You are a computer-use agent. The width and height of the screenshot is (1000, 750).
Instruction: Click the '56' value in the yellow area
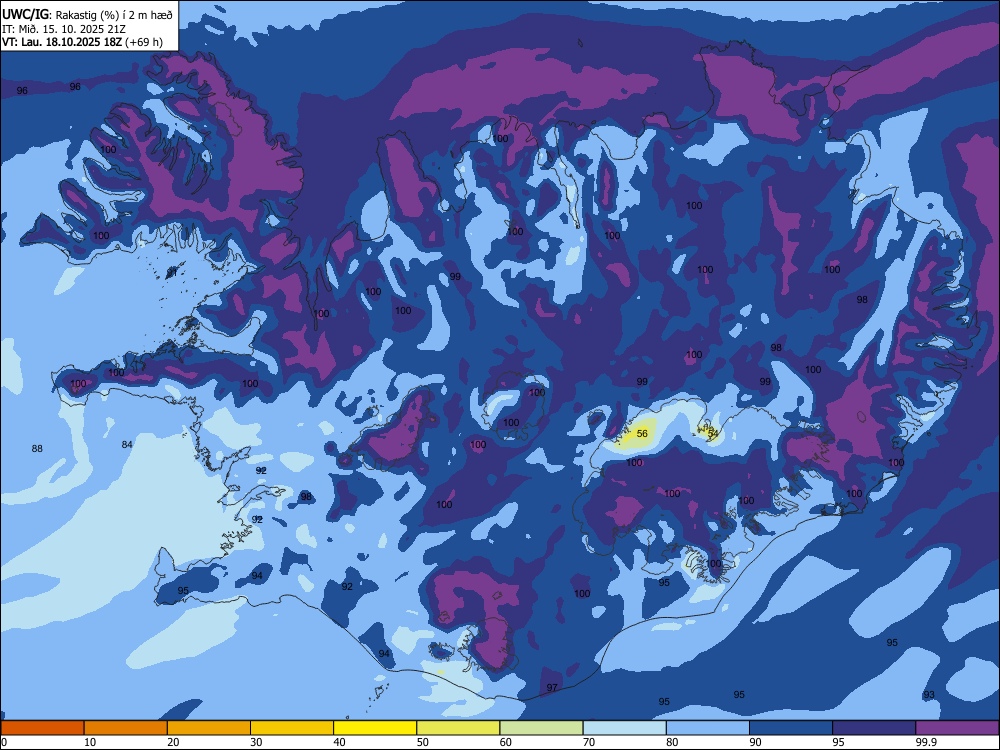tap(642, 434)
